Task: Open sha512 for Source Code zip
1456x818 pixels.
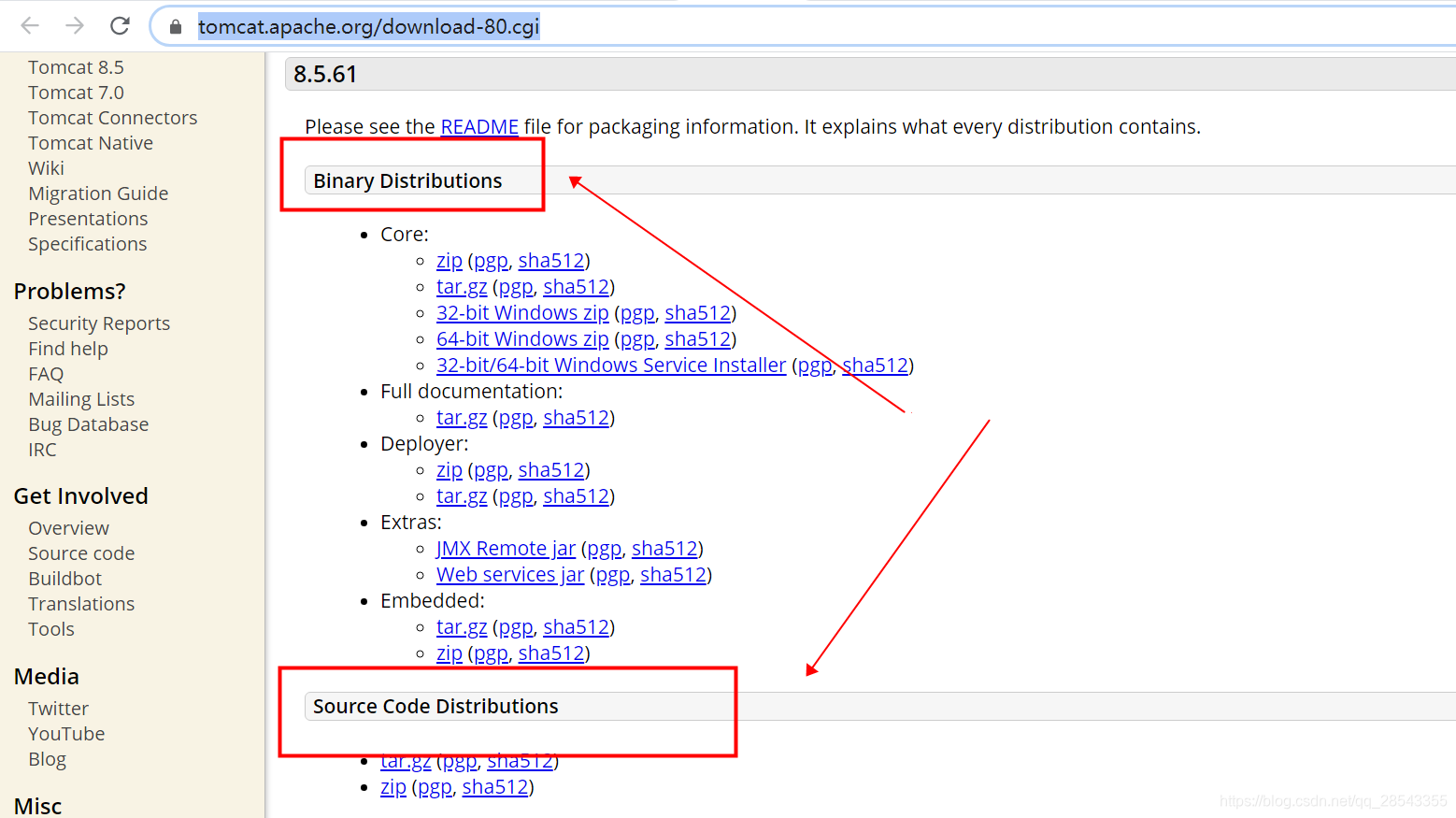Action: pyautogui.click(x=495, y=787)
